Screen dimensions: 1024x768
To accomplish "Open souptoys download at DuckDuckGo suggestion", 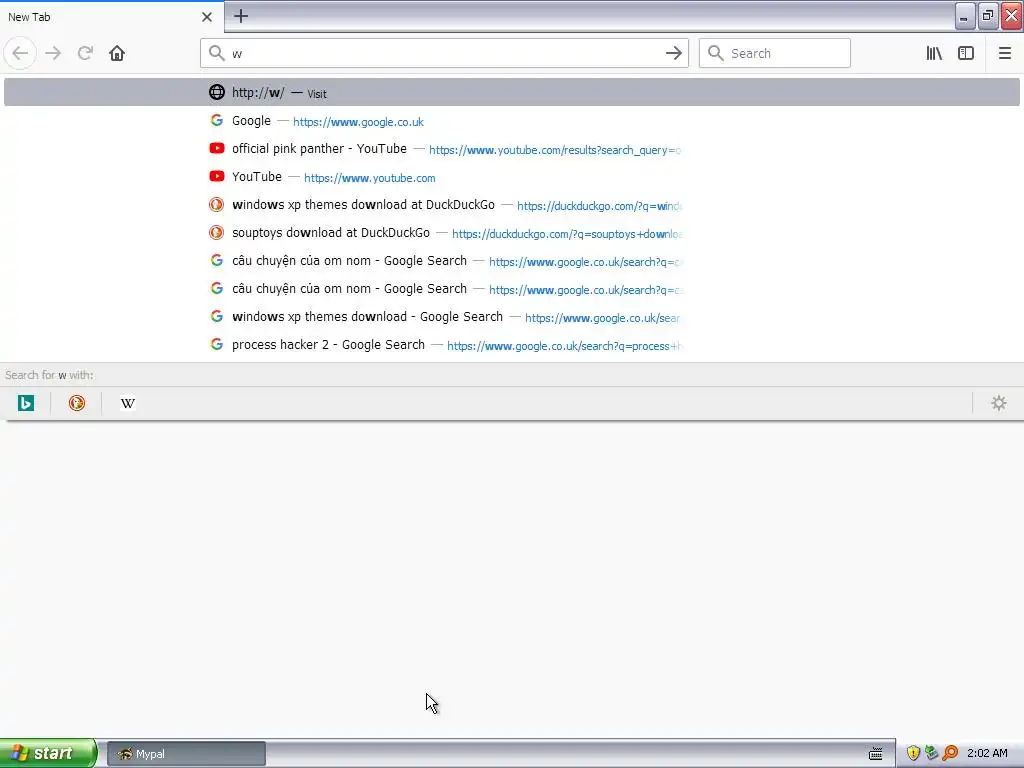I will pos(511,233).
